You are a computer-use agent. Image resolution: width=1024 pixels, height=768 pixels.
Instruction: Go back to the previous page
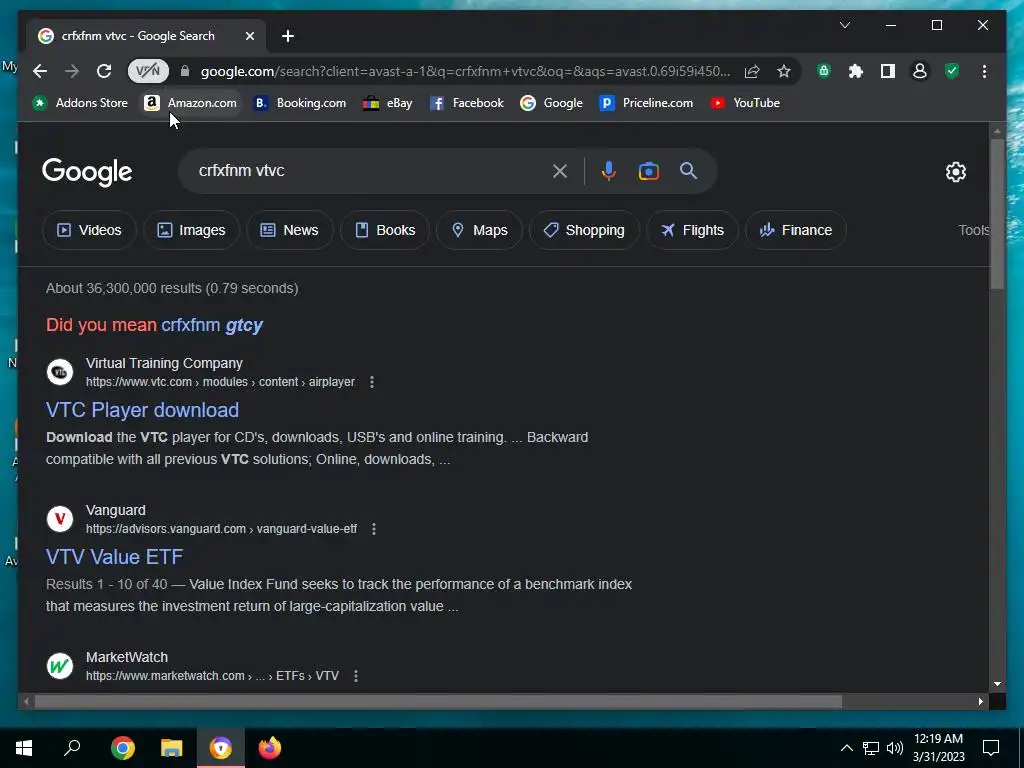(40, 71)
